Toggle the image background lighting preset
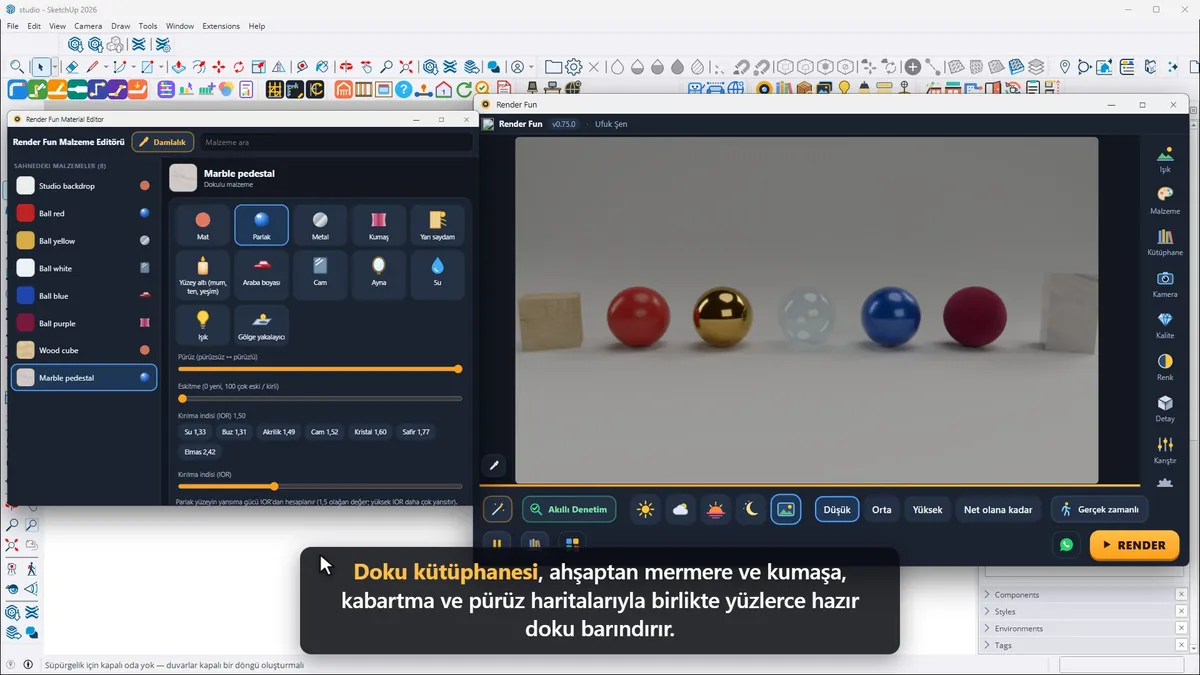The image size is (1200, 675). tap(786, 509)
